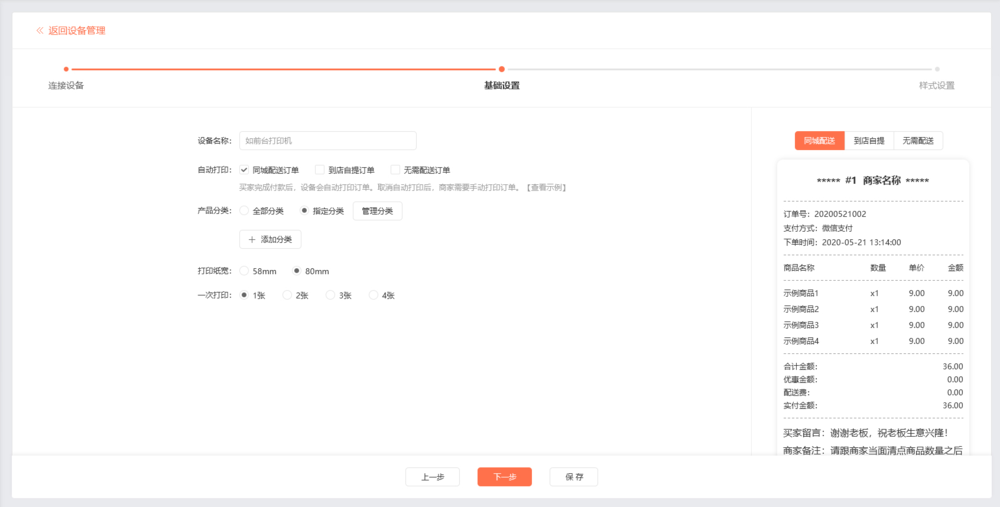Switch to the 到店自提 preview tab
The image size is (1000, 507).
click(868, 141)
